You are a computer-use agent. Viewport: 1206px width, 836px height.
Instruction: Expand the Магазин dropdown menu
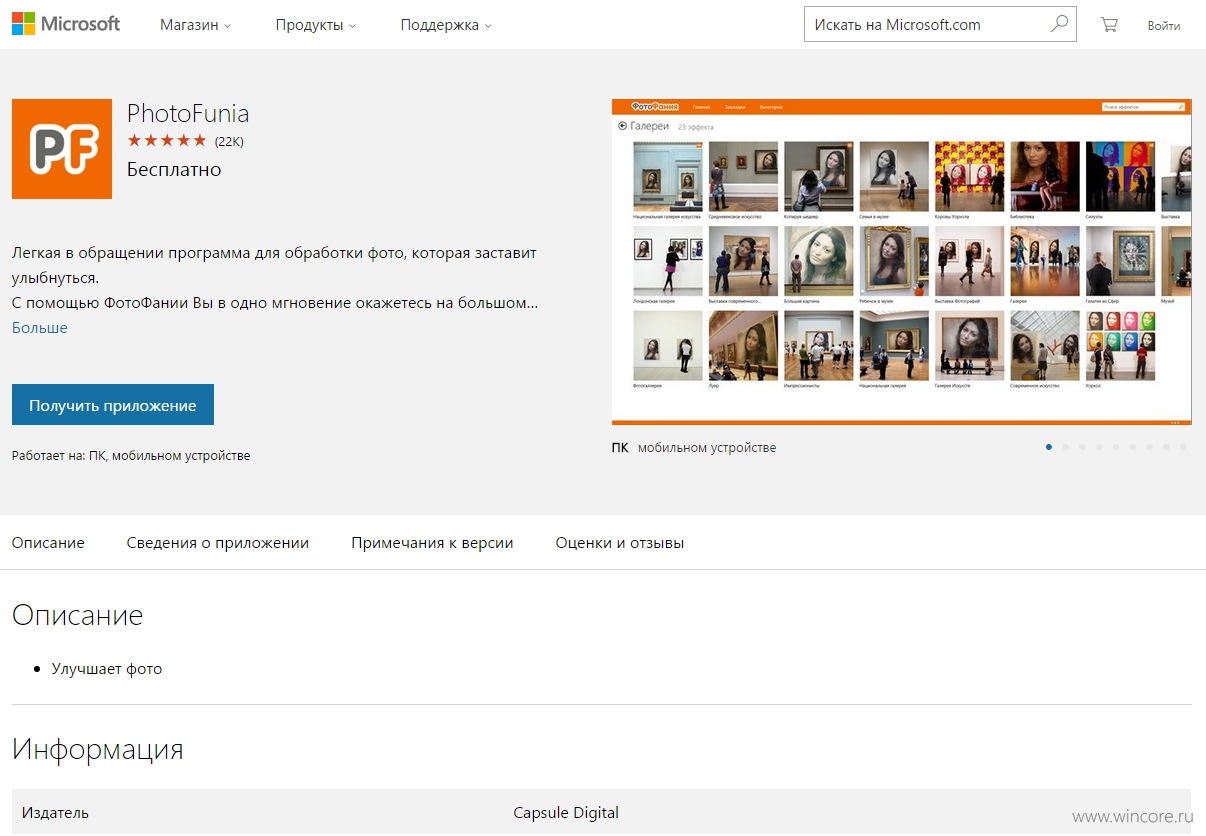195,25
